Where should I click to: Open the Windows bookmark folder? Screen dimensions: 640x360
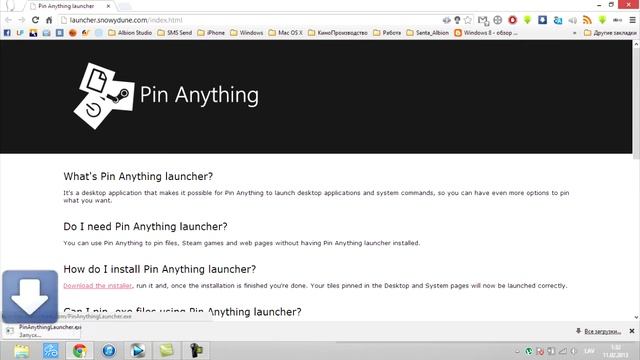point(247,33)
